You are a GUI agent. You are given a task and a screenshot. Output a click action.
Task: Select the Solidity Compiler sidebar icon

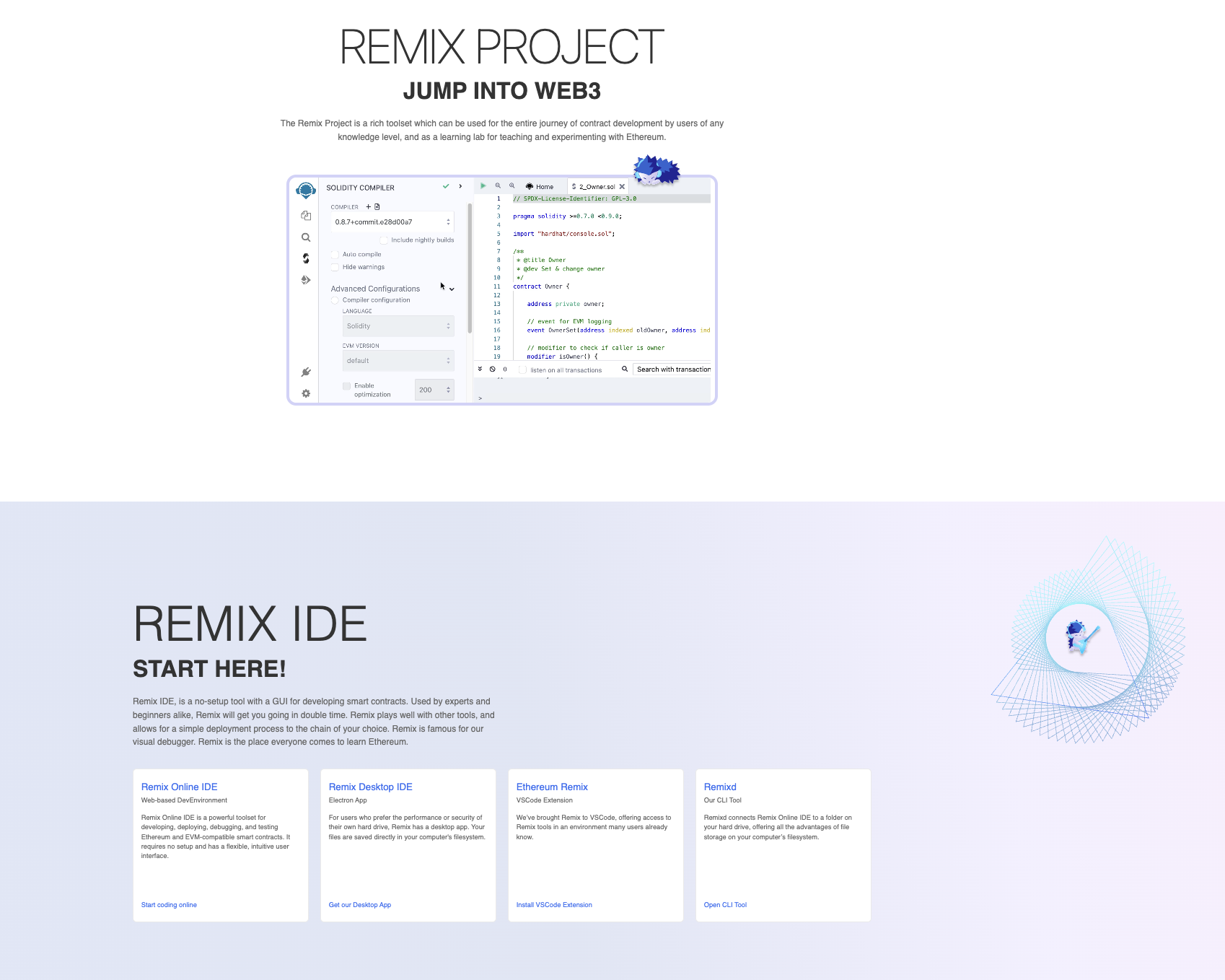306,258
